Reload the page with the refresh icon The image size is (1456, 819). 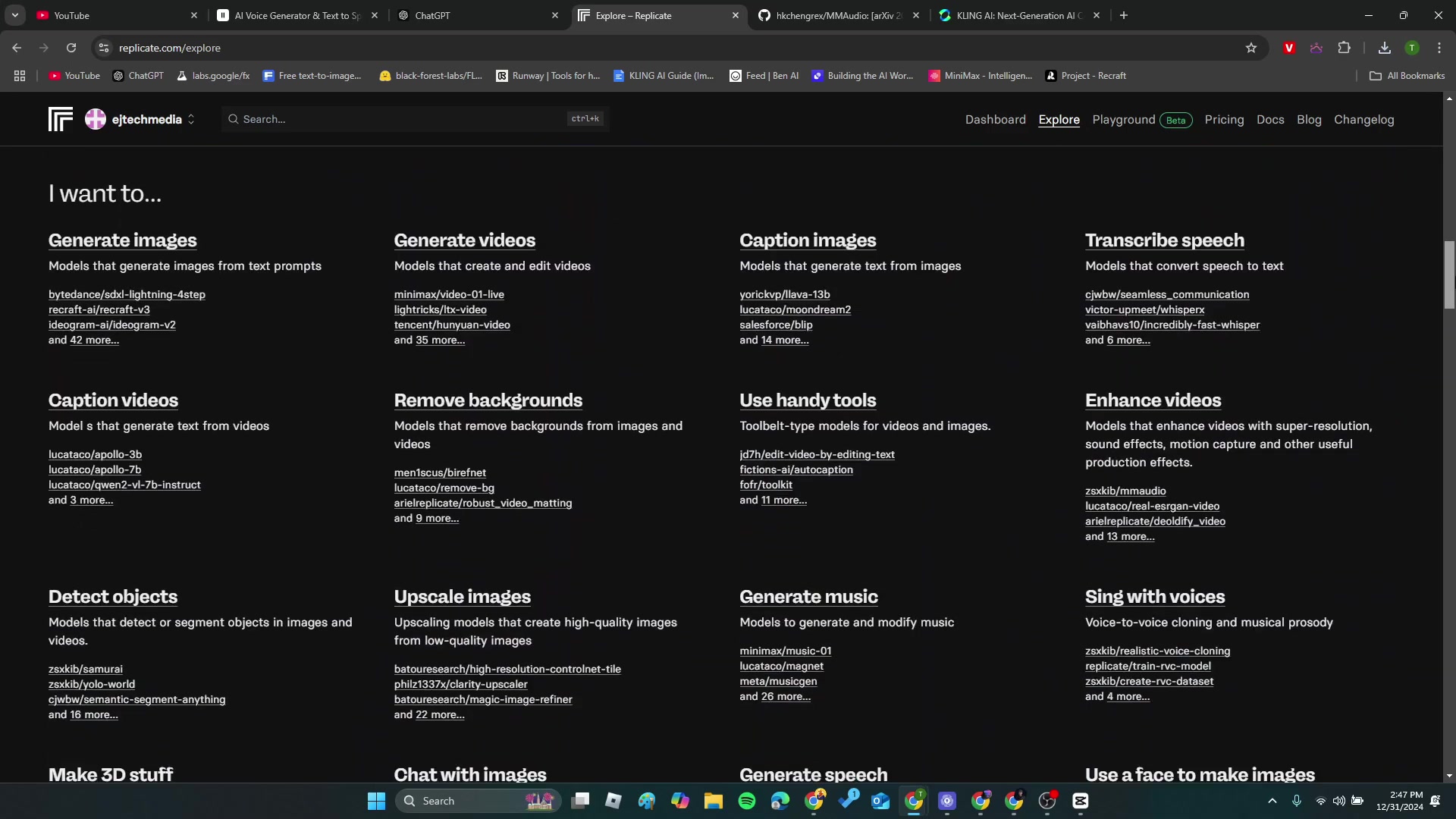71,48
